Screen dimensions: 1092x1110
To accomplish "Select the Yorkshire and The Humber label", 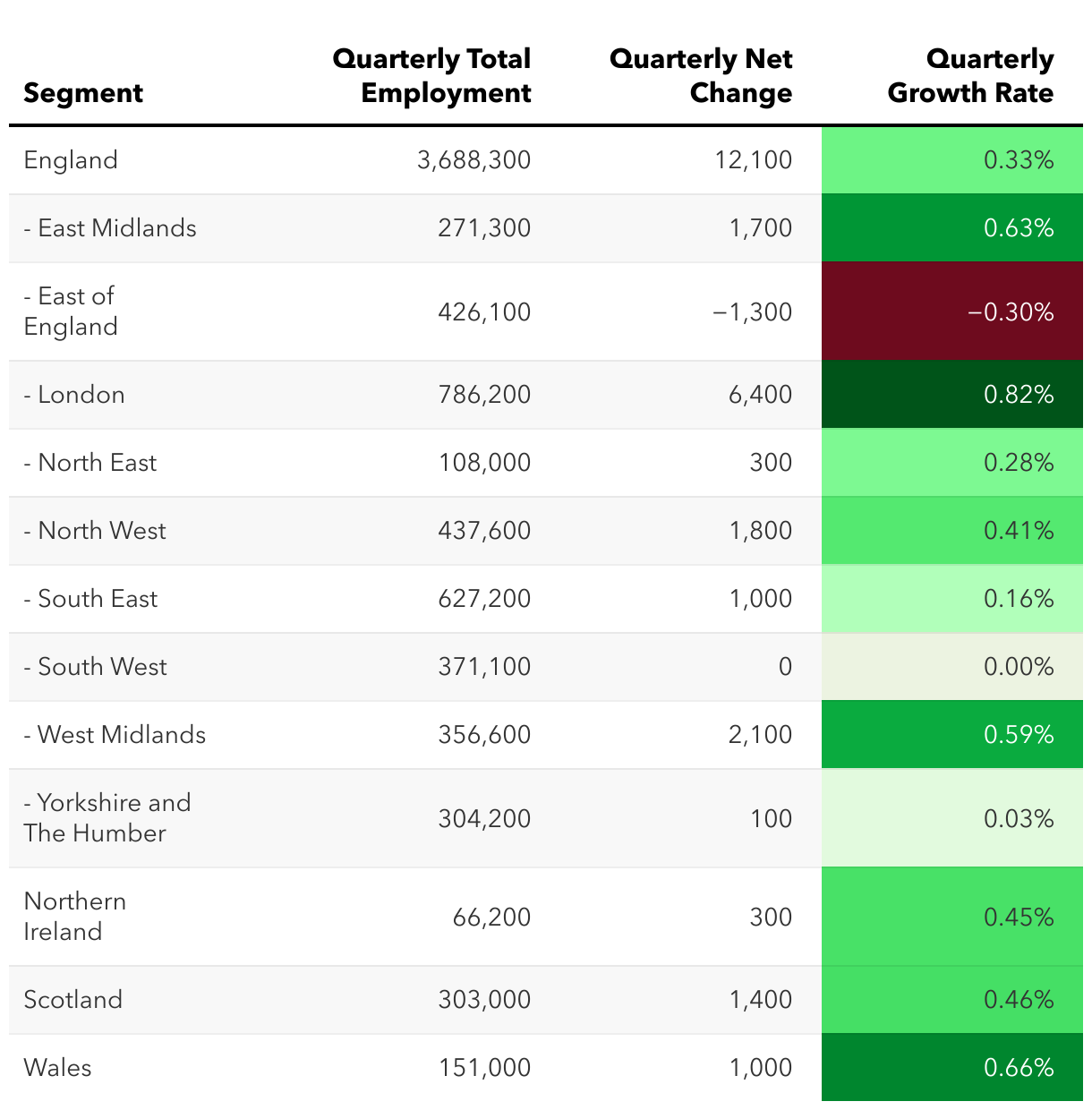I will pos(107,818).
